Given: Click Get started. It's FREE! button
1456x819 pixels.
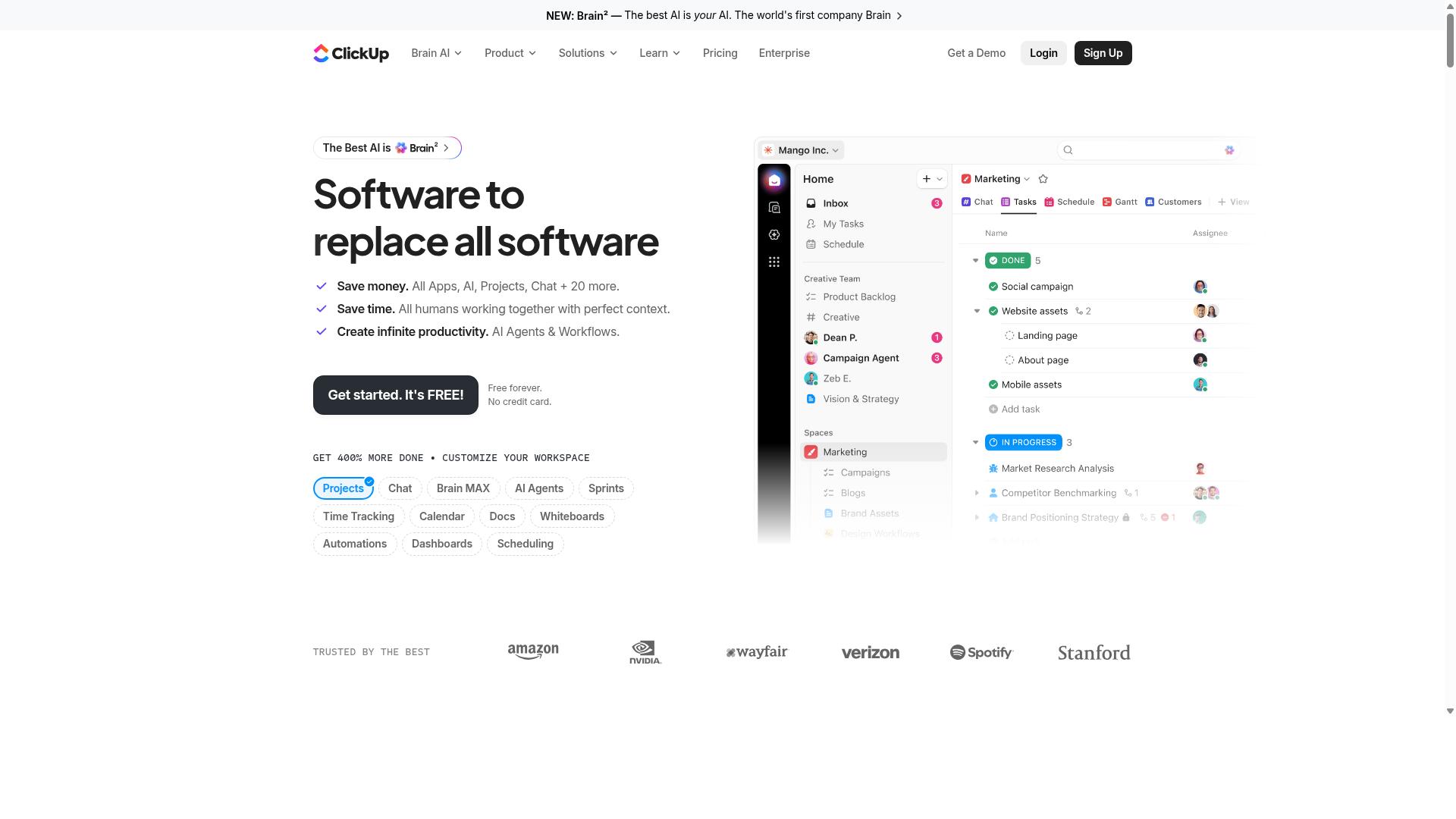Looking at the screenshot, I should (x=396, y=395).
